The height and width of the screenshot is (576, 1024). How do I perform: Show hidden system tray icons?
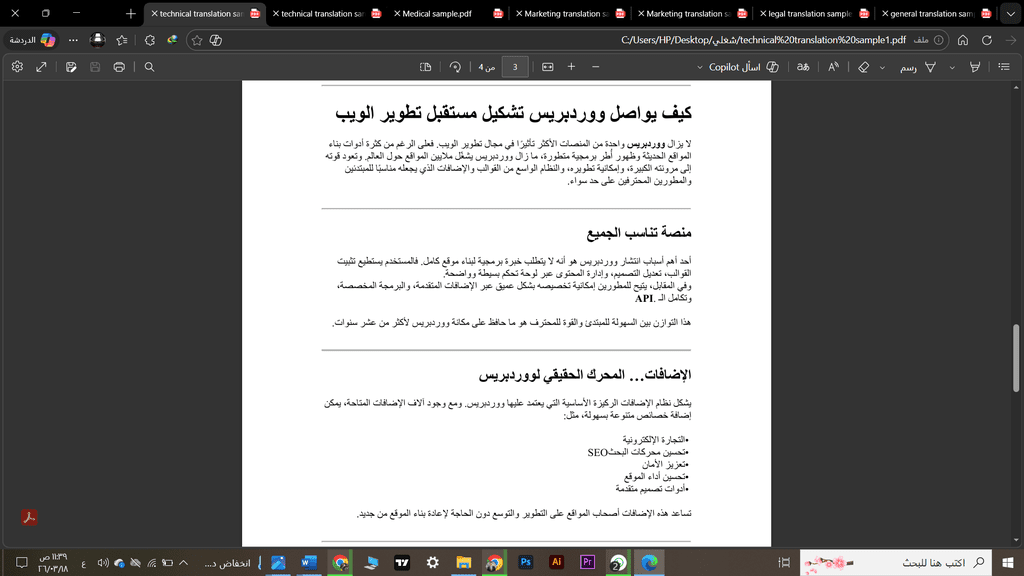(184, 562)
